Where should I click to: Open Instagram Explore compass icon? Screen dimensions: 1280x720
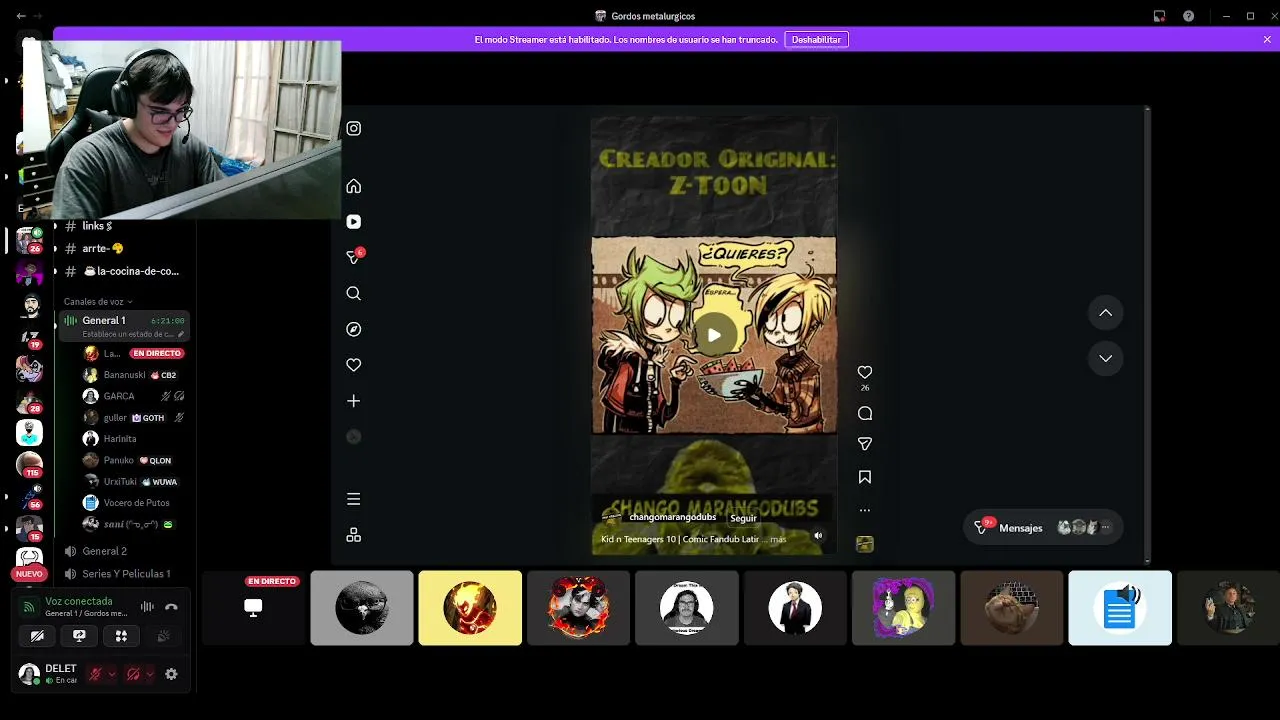click(x=353, y=329)
